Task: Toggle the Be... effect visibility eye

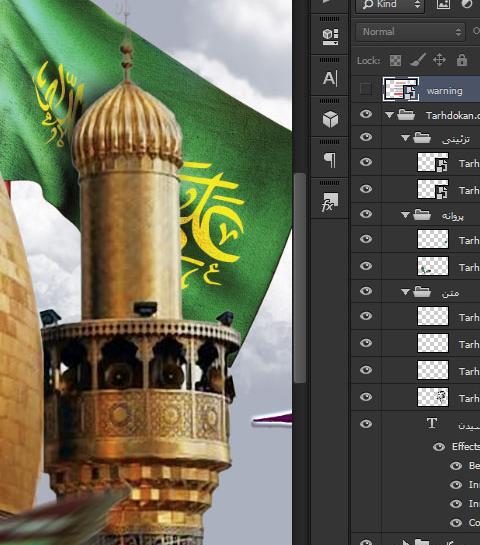Action: point(456,466)
